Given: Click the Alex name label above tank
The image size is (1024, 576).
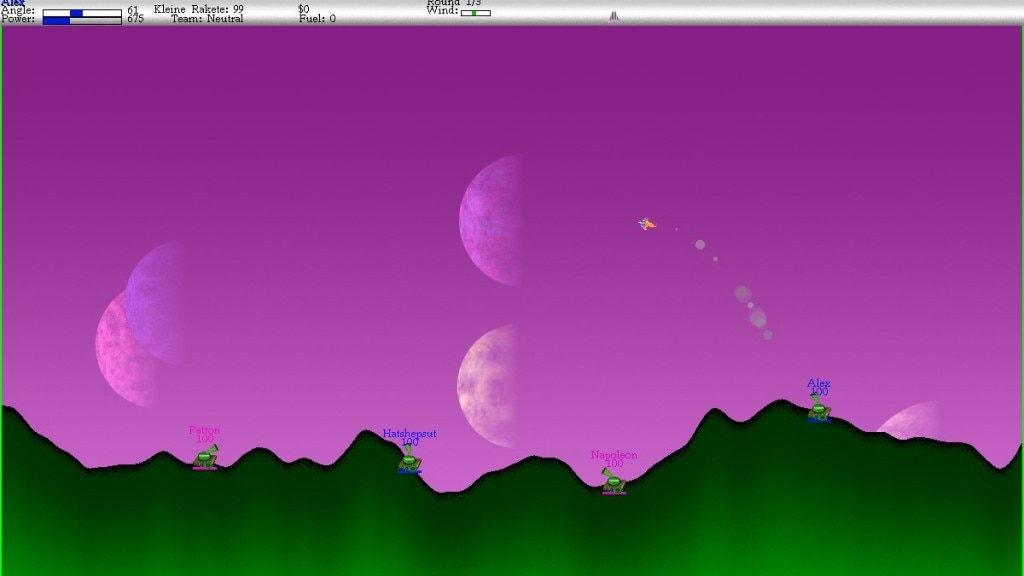Looking at the screenshot, I should pos(819,383).
